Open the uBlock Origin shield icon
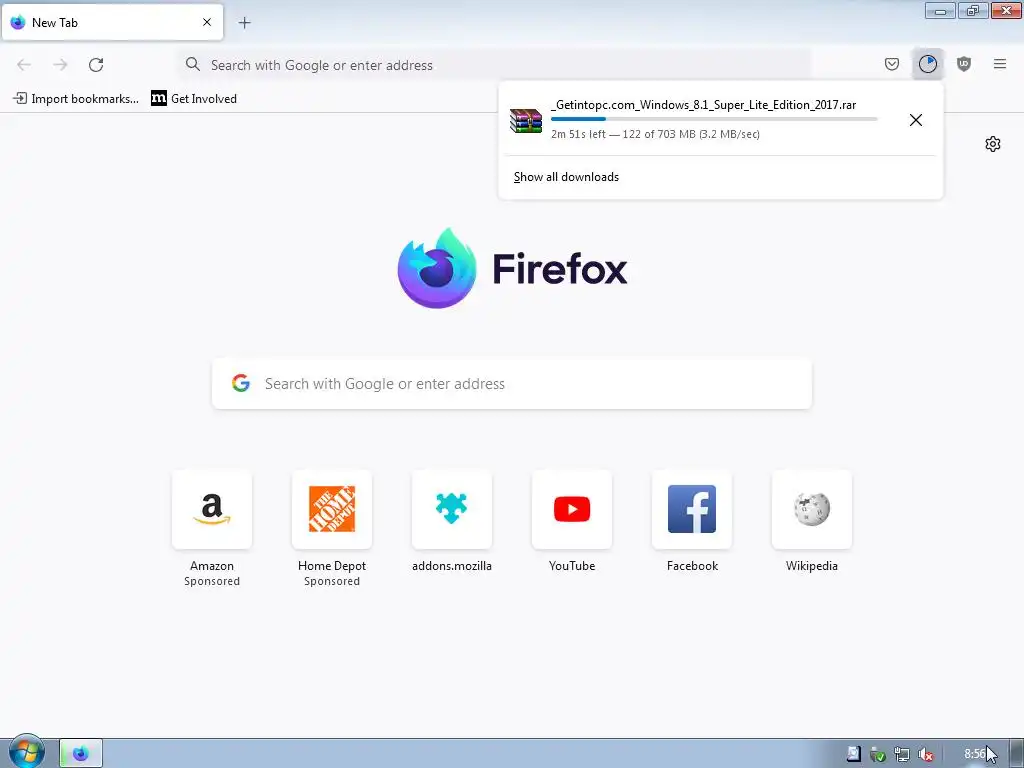The width and height of the screenshot is (1024, 768). [x=964, y=64]
